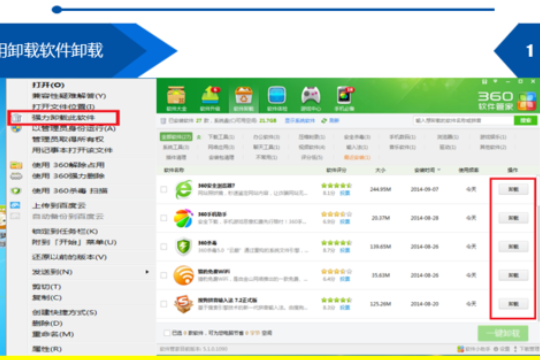Choose 锁定到任务栏(K) in the context menu
This screenshot has width=540, height=360.
click(65, 231)
